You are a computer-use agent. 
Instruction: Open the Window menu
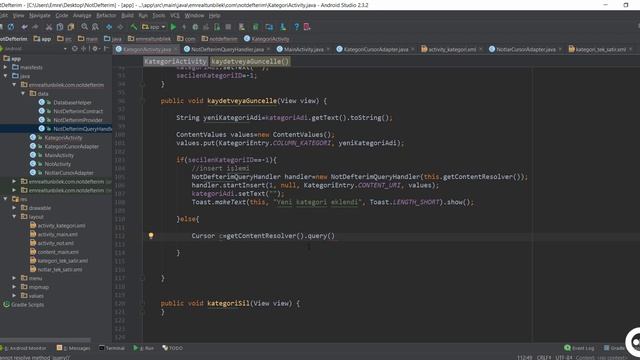pos(194,16)
